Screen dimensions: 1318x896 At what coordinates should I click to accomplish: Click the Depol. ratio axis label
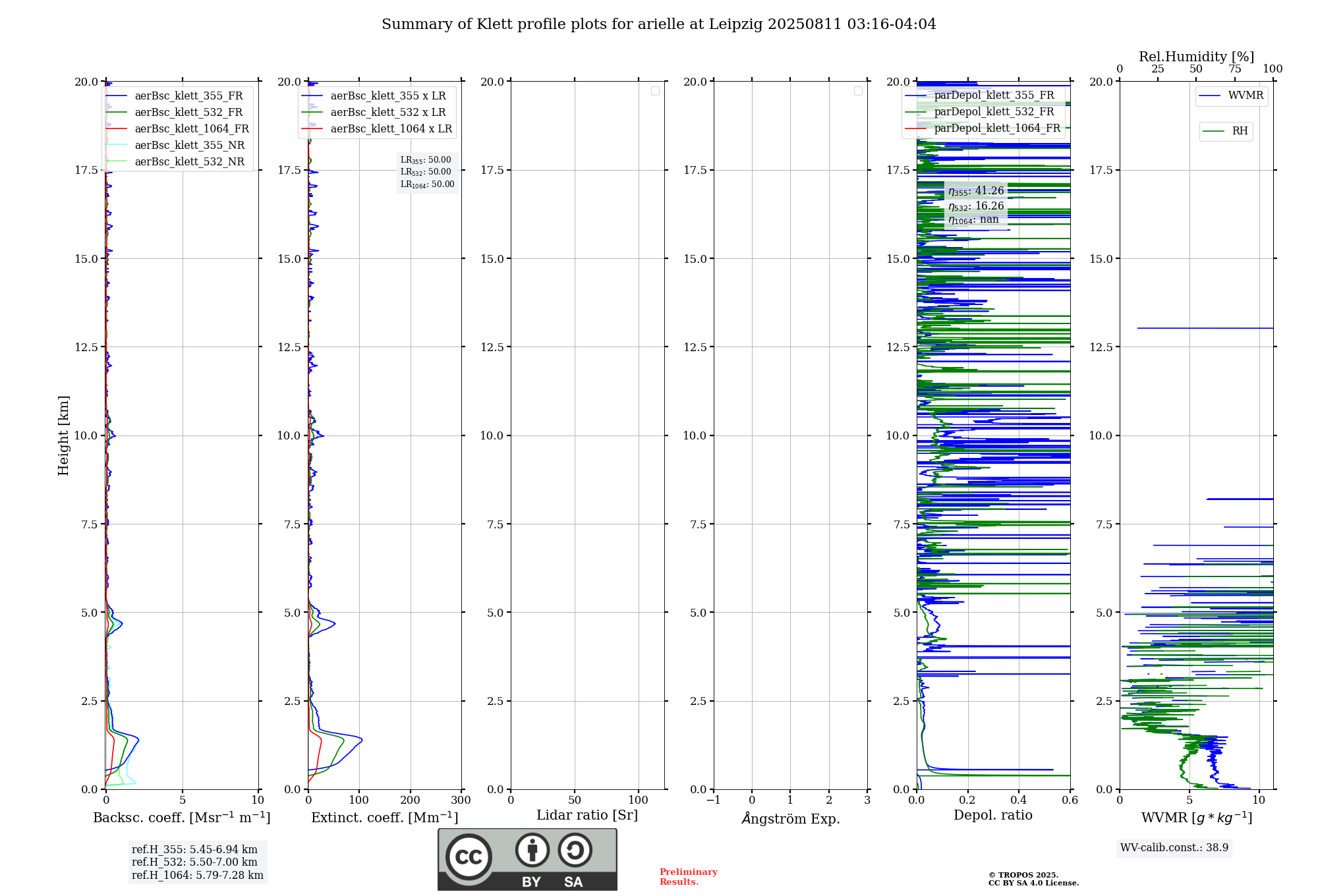tap(993, 816)
